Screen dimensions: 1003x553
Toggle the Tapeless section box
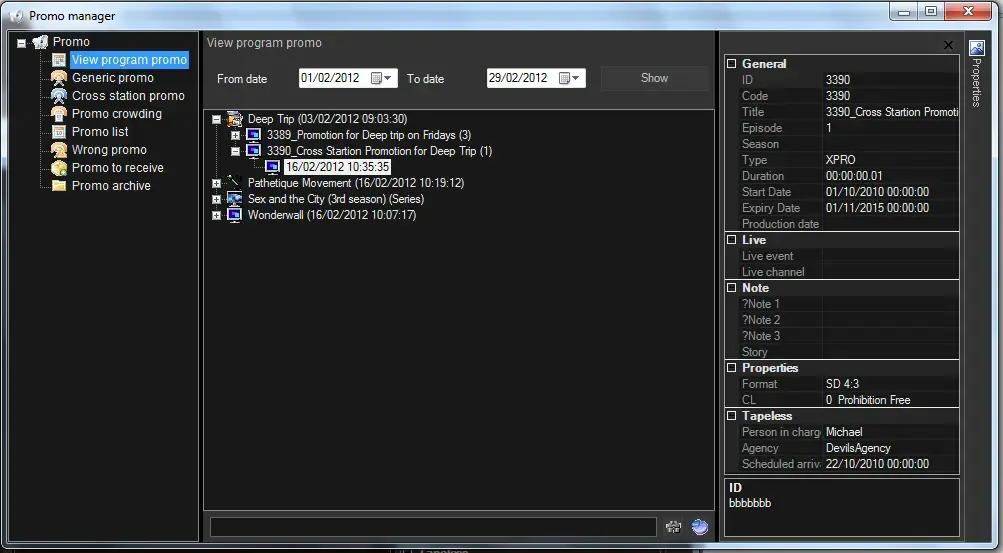731,416
